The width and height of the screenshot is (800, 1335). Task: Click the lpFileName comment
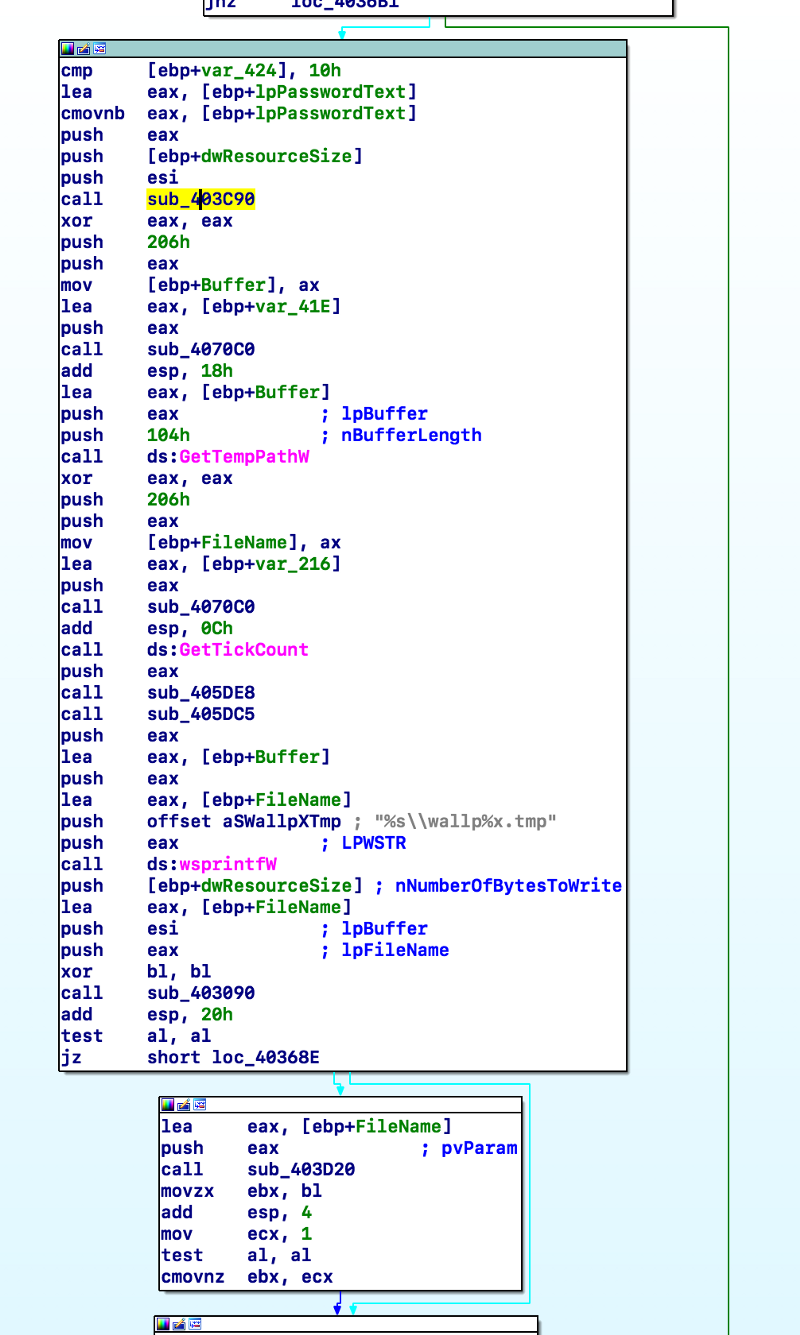(x=395, y=950)
